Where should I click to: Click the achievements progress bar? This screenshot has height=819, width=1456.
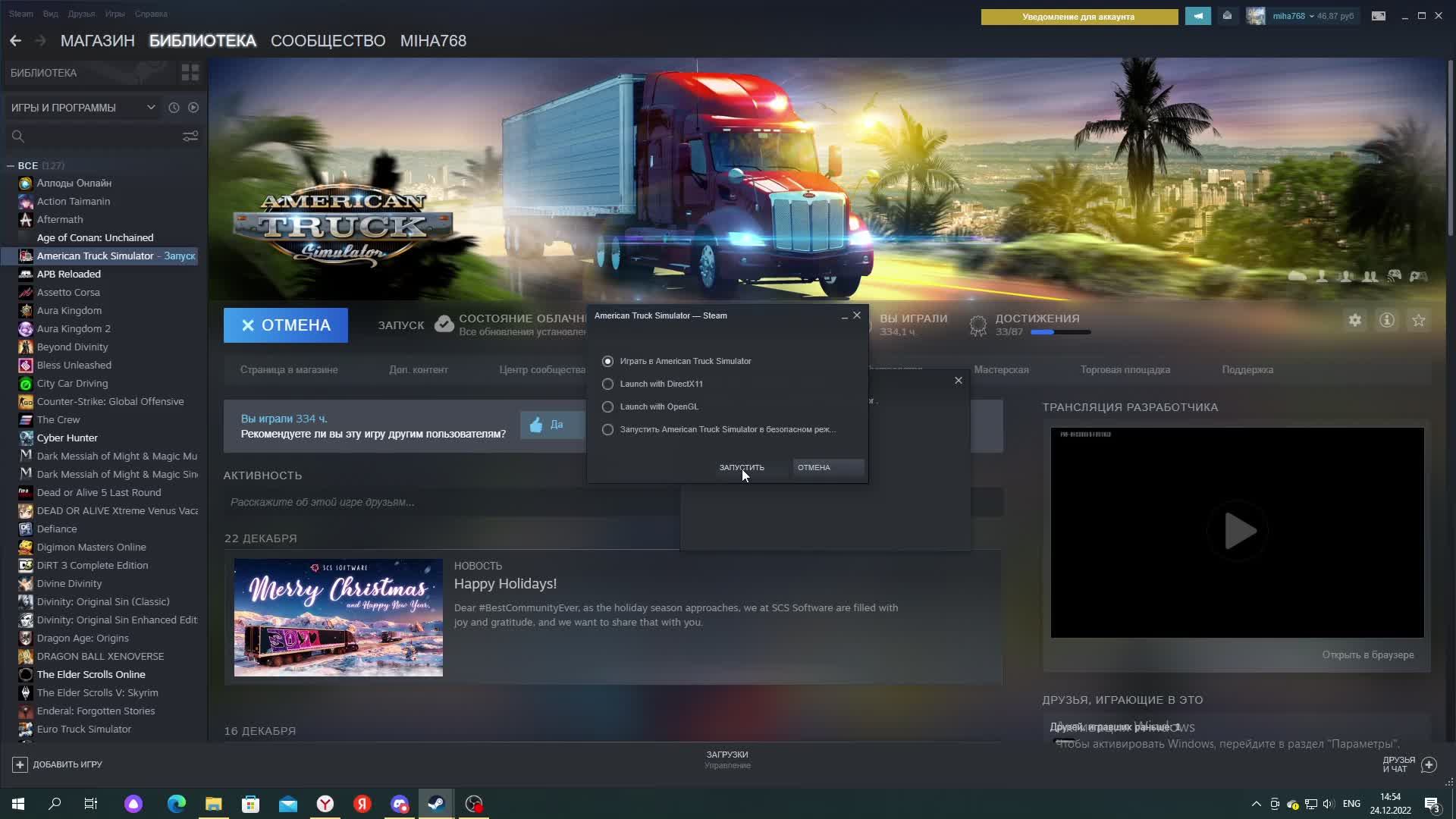click(x=1060, y=332)
